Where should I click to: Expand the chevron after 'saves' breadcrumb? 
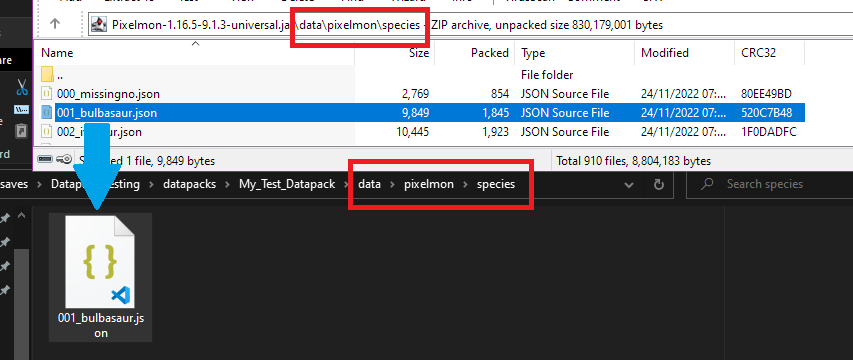click(39, 184)
